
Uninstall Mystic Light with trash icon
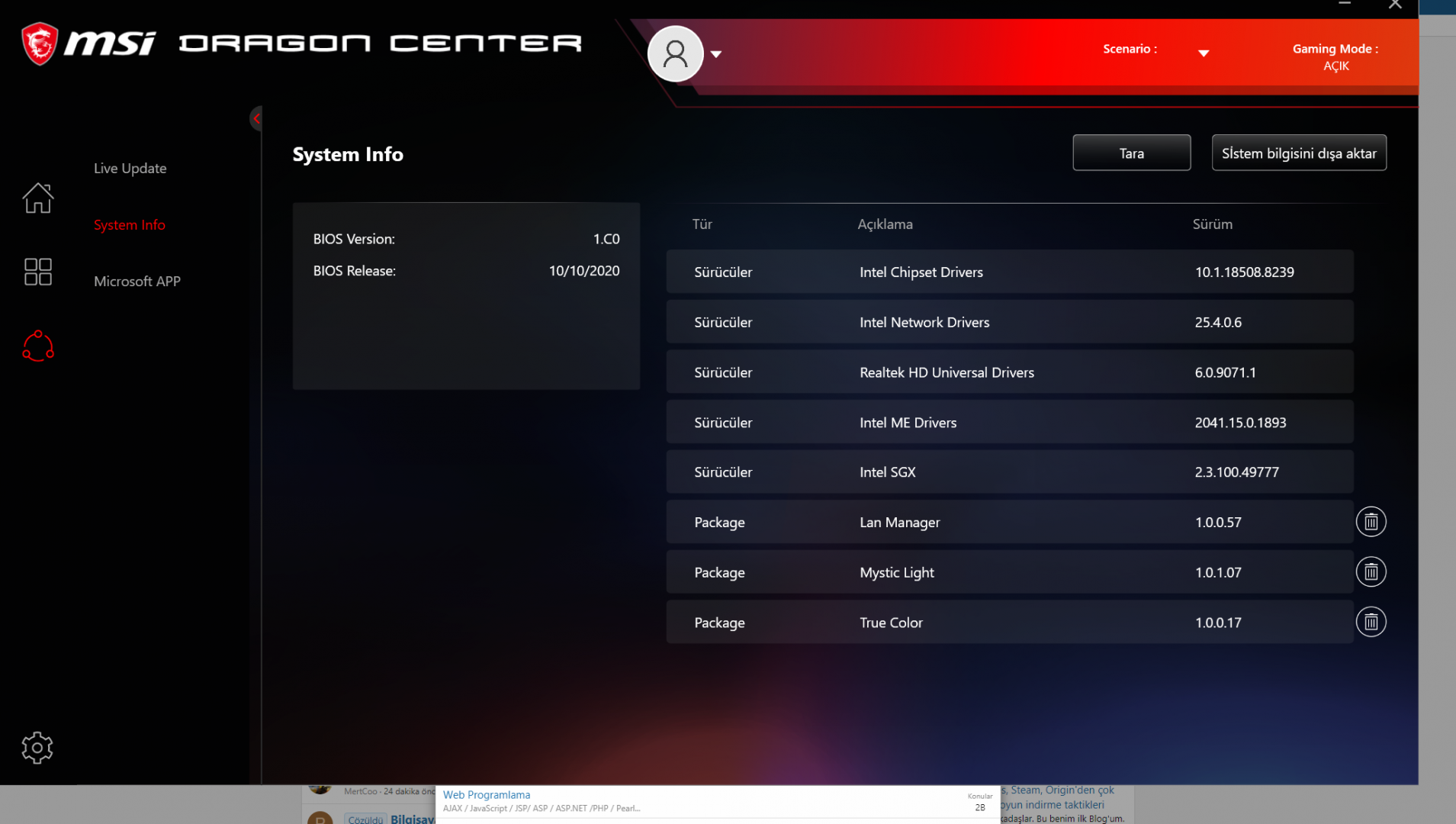tap(1371, 572)
